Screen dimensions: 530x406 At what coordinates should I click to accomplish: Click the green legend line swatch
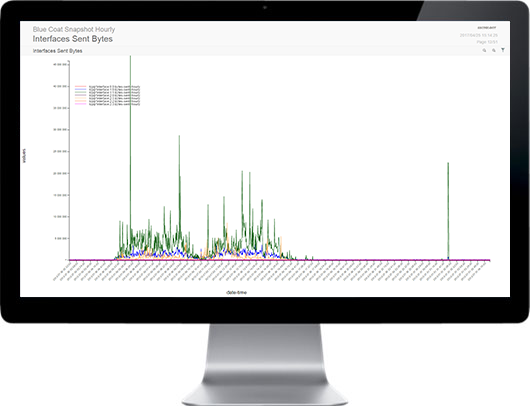[80, 92]
